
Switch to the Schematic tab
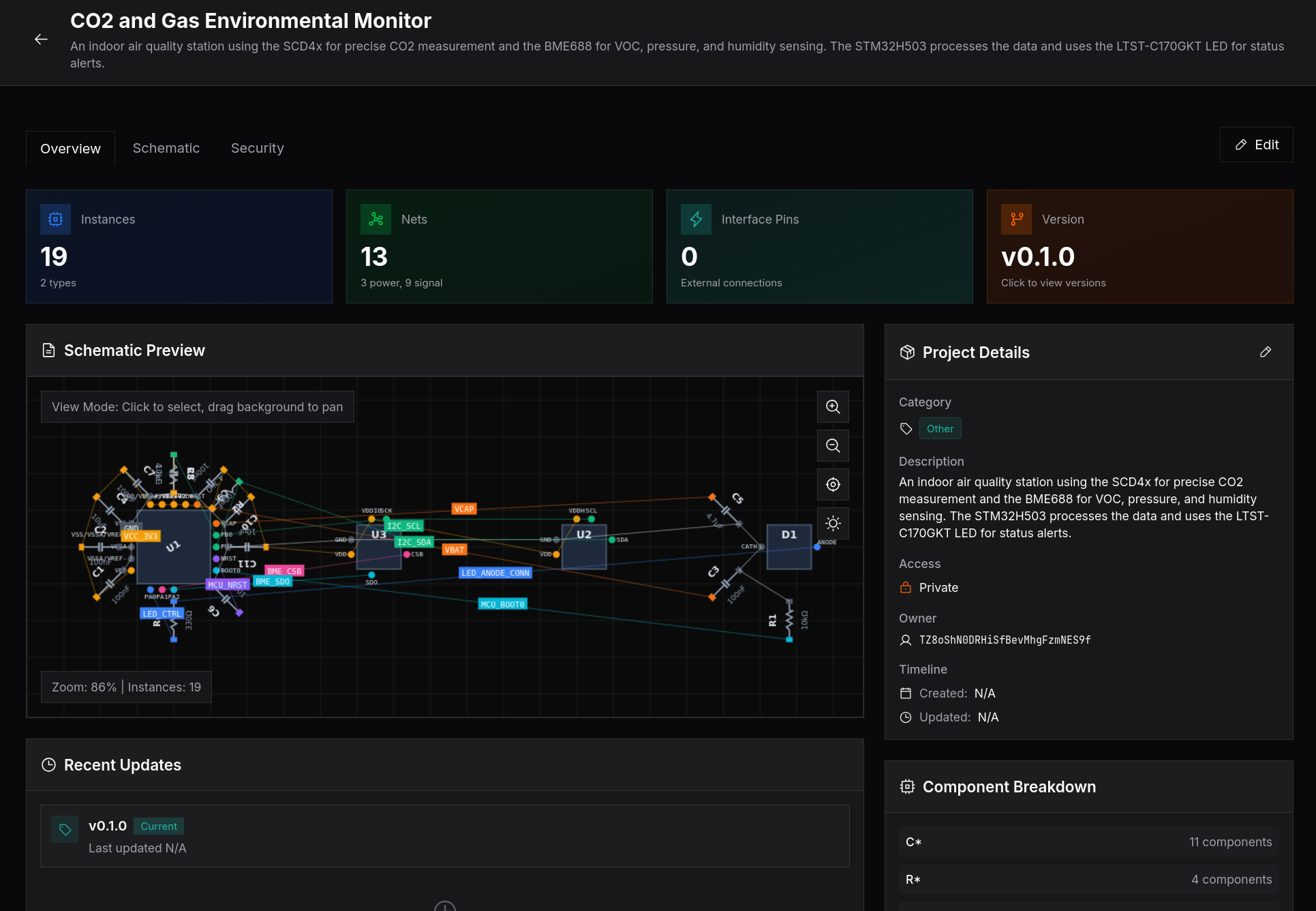tap(166, 148)
